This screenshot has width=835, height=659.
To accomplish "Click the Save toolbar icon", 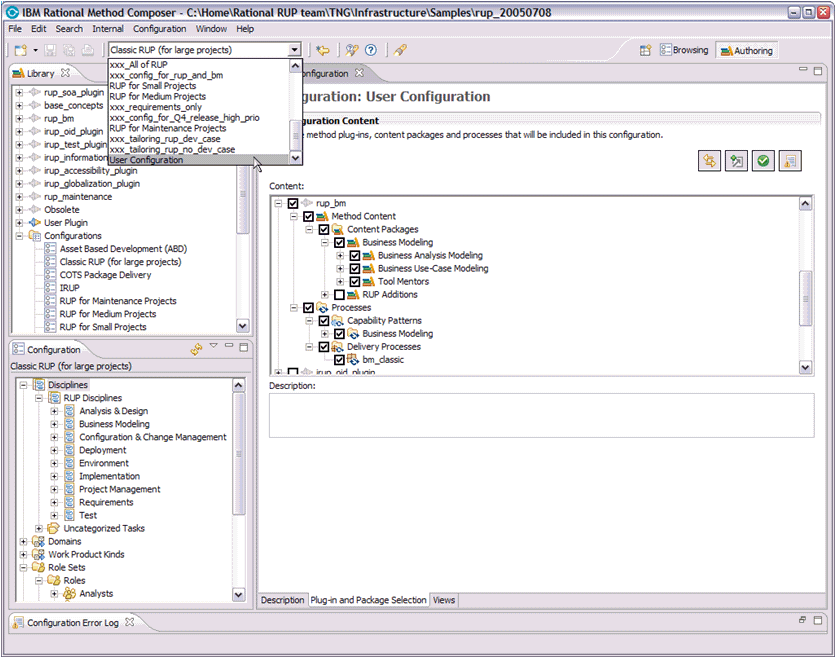I will click(50, 51).
